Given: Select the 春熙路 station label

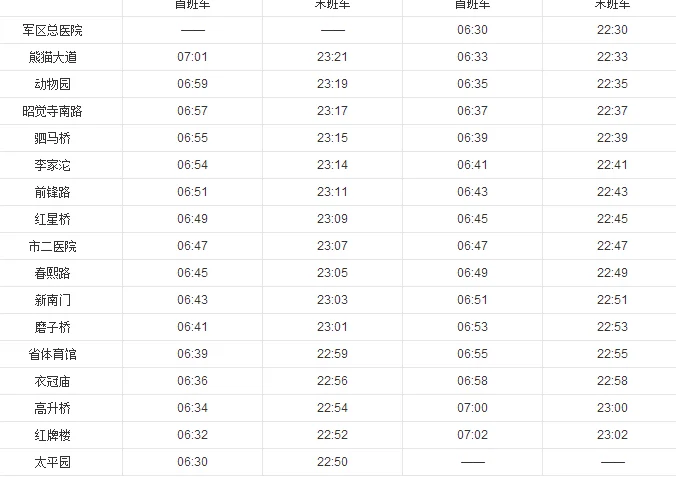Looking at the screenshot, I should (x=53, y=273).
